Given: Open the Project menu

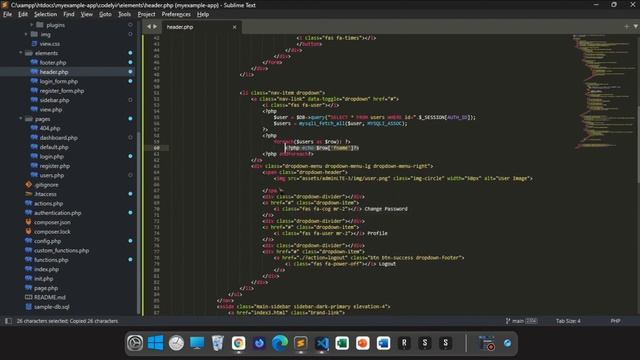Looking at the screenshot, I should pyautogui.click(x=146, y=14).
